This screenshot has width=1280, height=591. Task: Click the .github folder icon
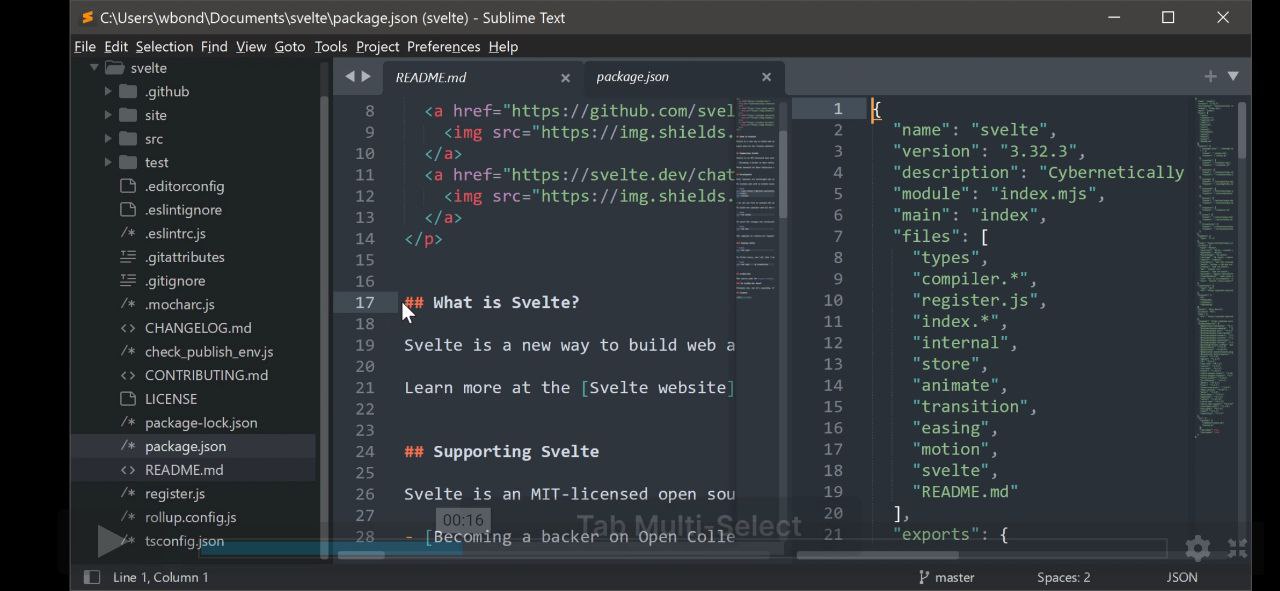[128, 91]
